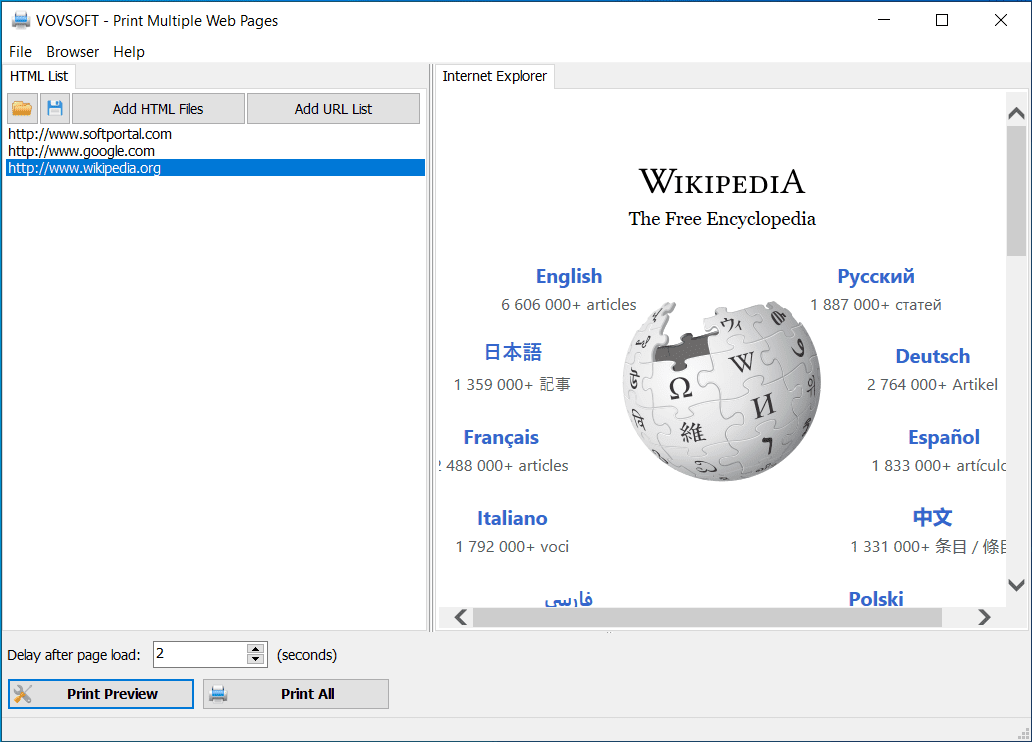Click the Add HTML Files button
The height and width of the screenshot is (742, 1032).
(x=158, y=109)
